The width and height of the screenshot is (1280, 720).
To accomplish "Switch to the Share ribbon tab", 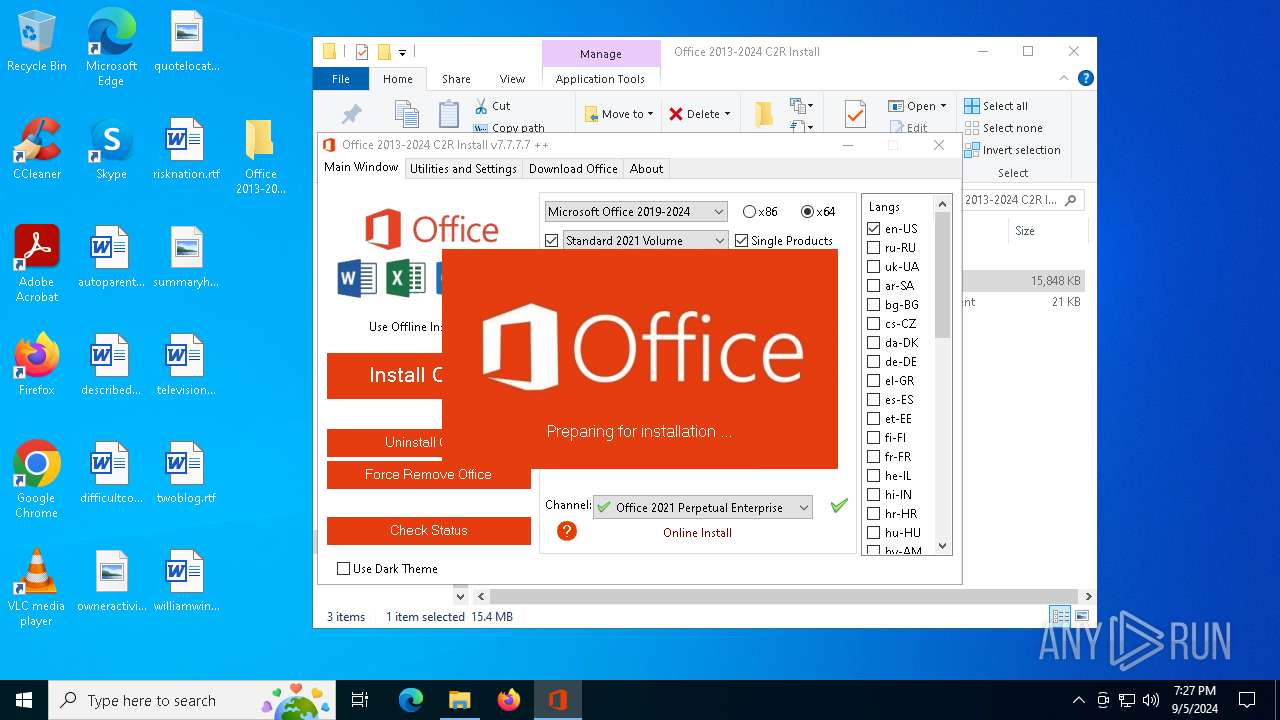I will 456,79.
